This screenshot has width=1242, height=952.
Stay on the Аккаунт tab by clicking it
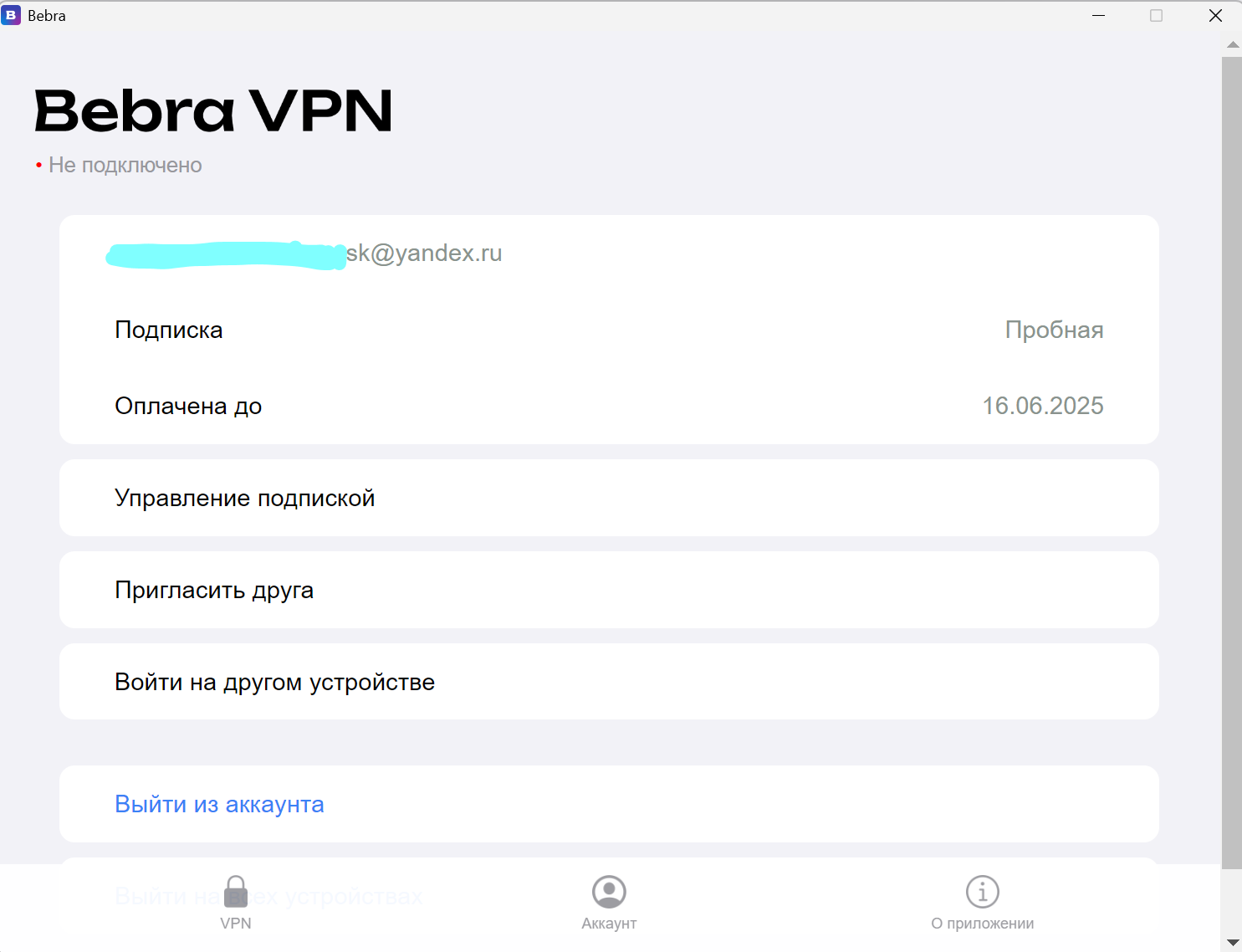point(608,906)
